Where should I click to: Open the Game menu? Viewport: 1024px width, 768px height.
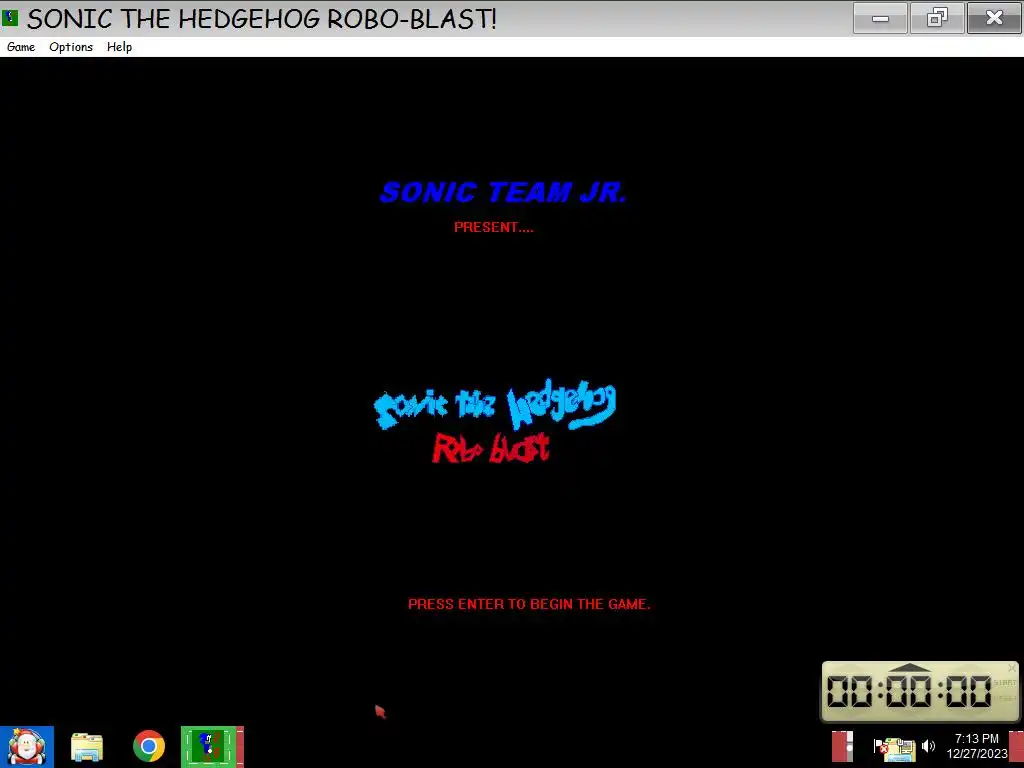(21, 47)
